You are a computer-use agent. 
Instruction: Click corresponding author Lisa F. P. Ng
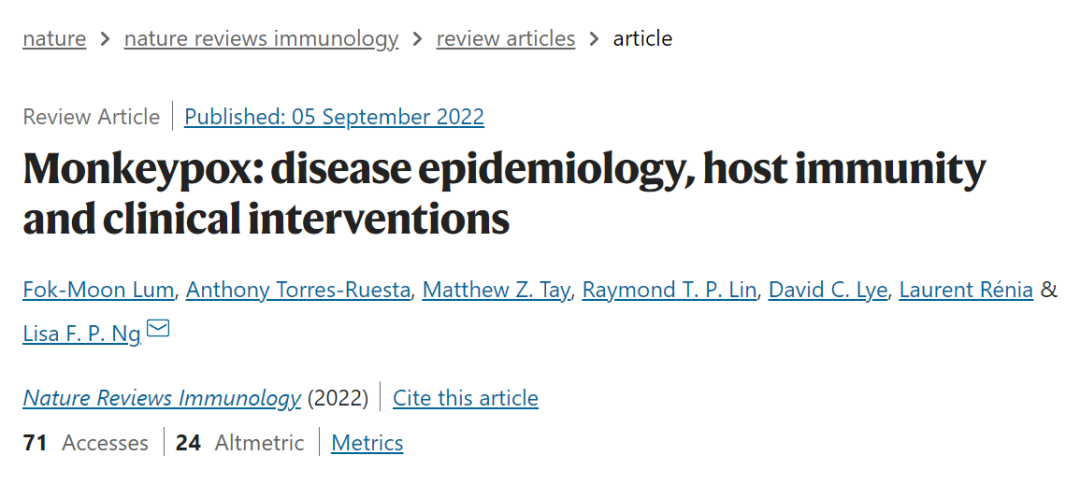81,334
